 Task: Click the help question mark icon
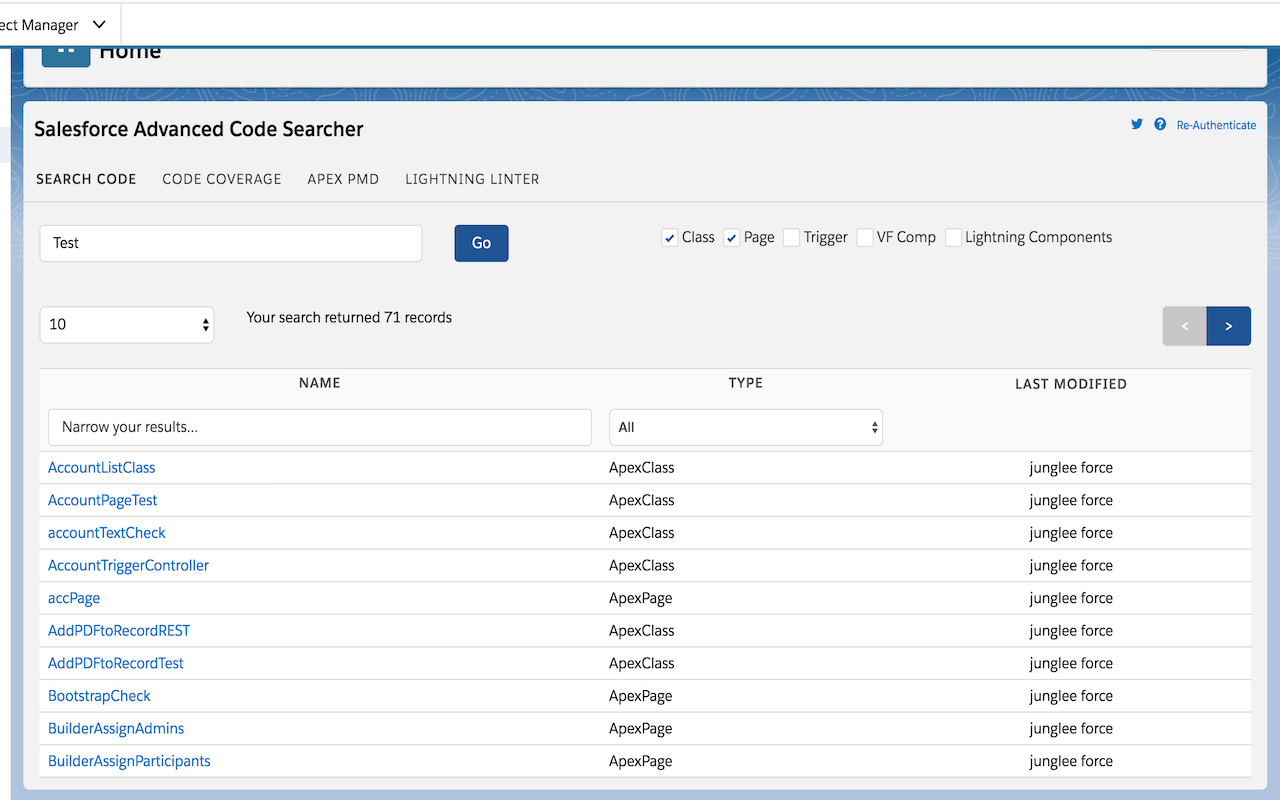coord(1160,124)
